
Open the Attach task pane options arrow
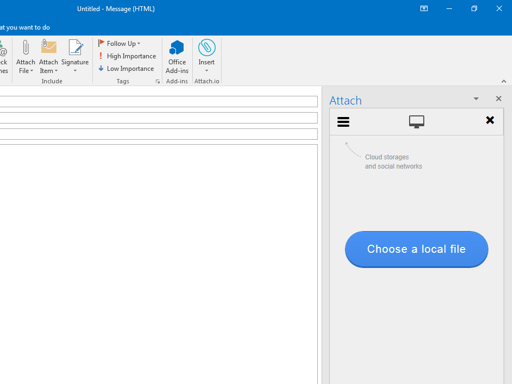click(476, 99)
